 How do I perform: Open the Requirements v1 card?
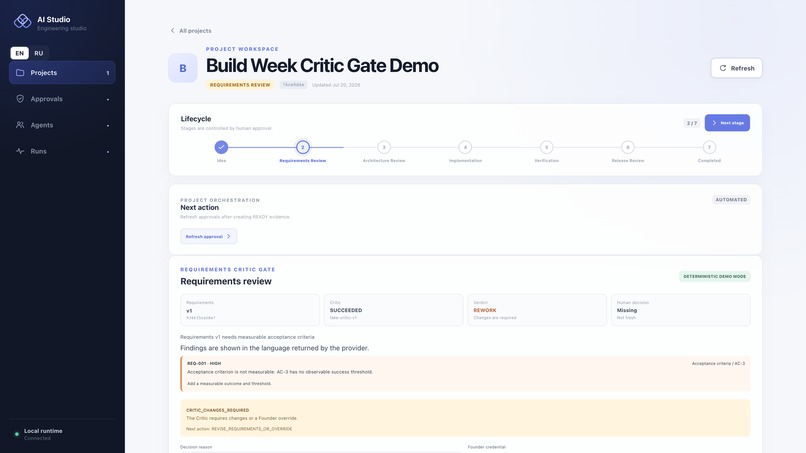coord(250,310)
